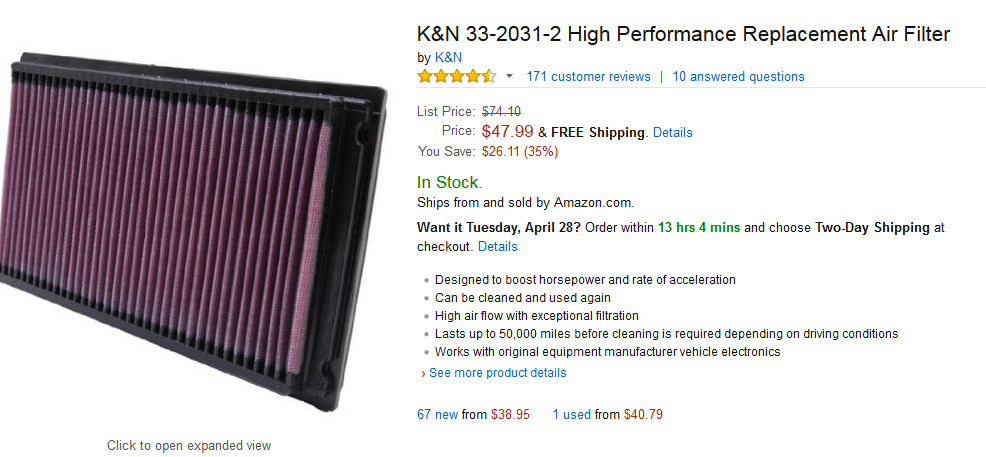The image size is (986, 457).
Task: Open Details link after 'checkout'
Action: [497, 246]
